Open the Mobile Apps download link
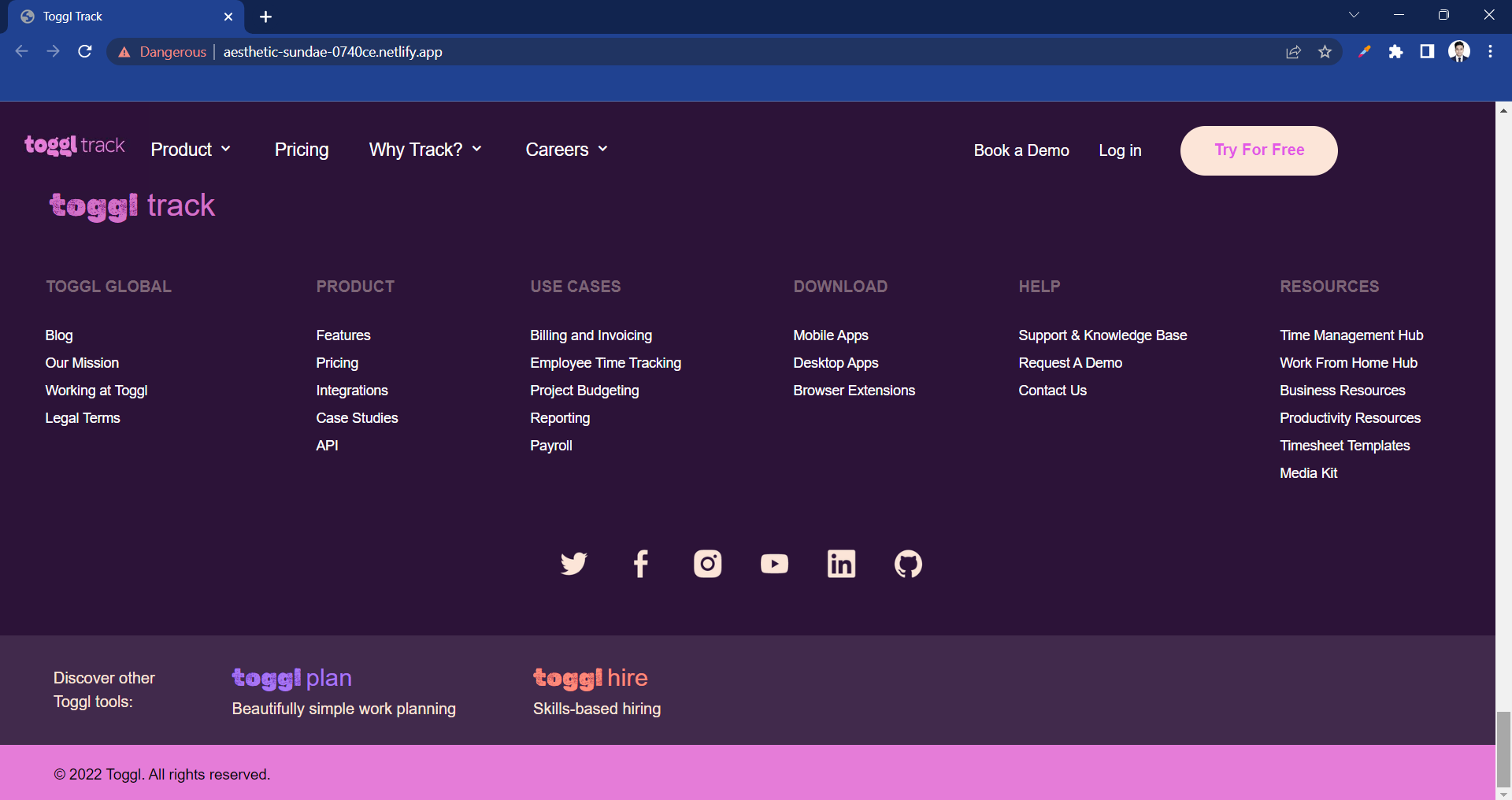1512x800 pixels. pyautogui.click(x=831, y=335)
